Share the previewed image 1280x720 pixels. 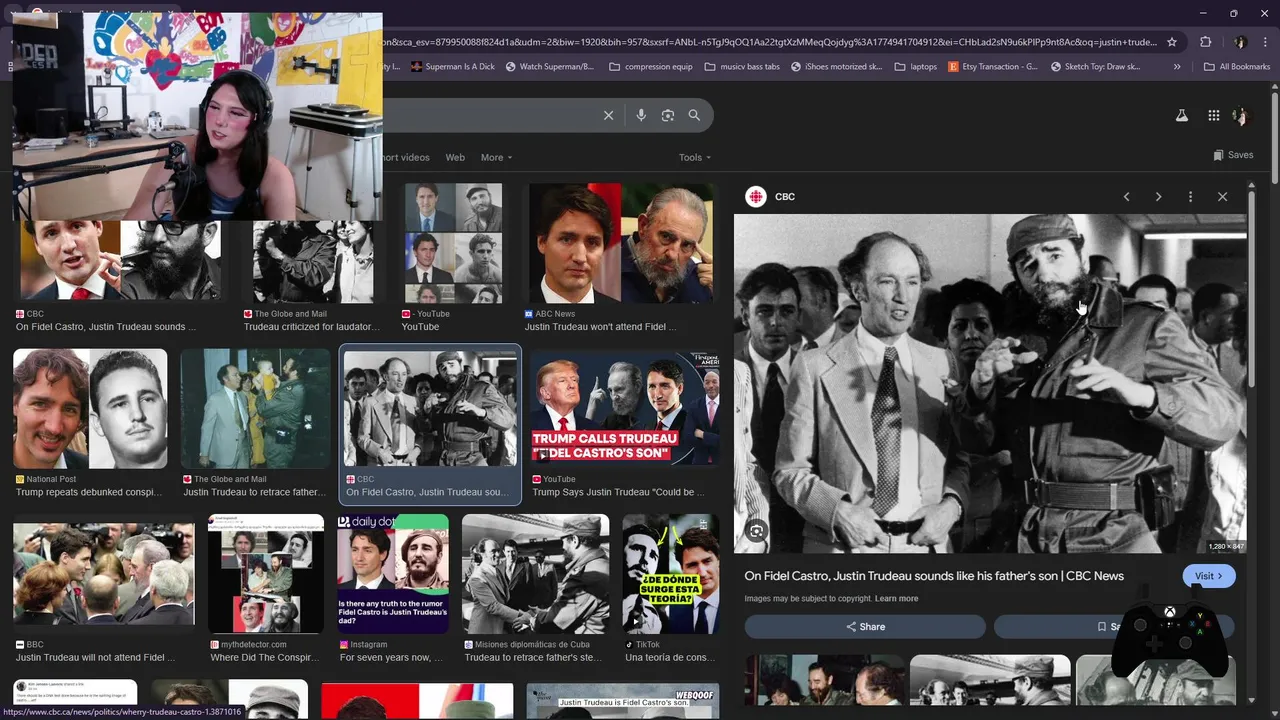865,627
